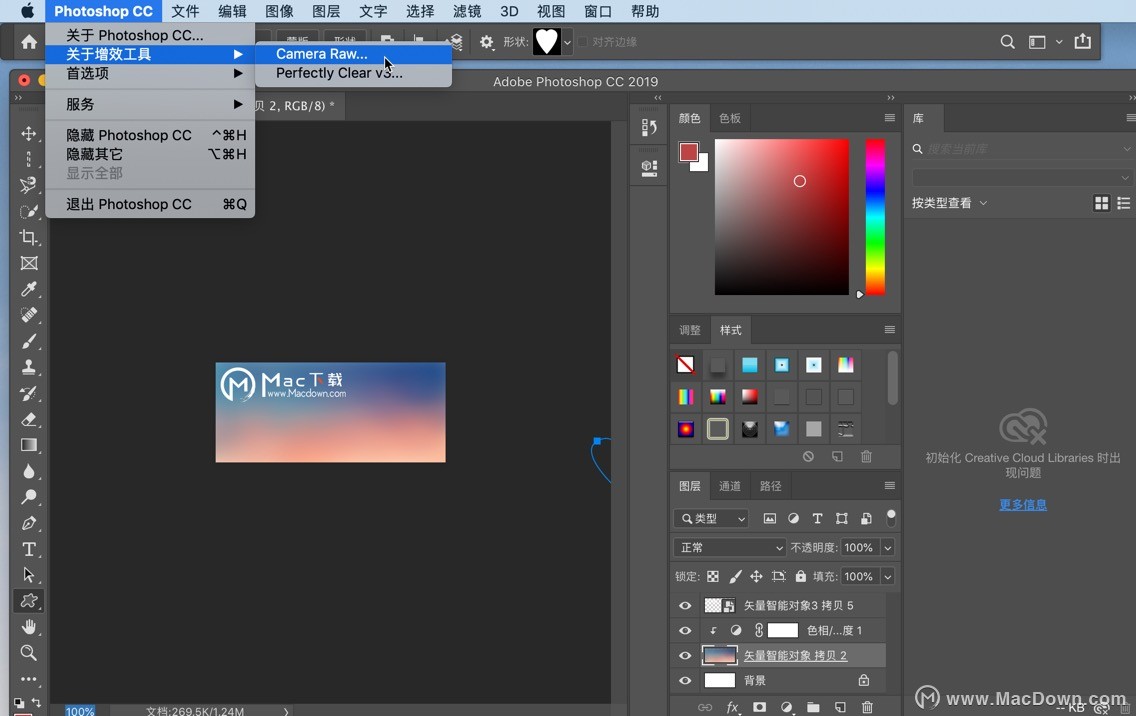Screen dimensions: 1136x716
Task: Select the Eyedropper tool
Action: click(x=29, y=289)
